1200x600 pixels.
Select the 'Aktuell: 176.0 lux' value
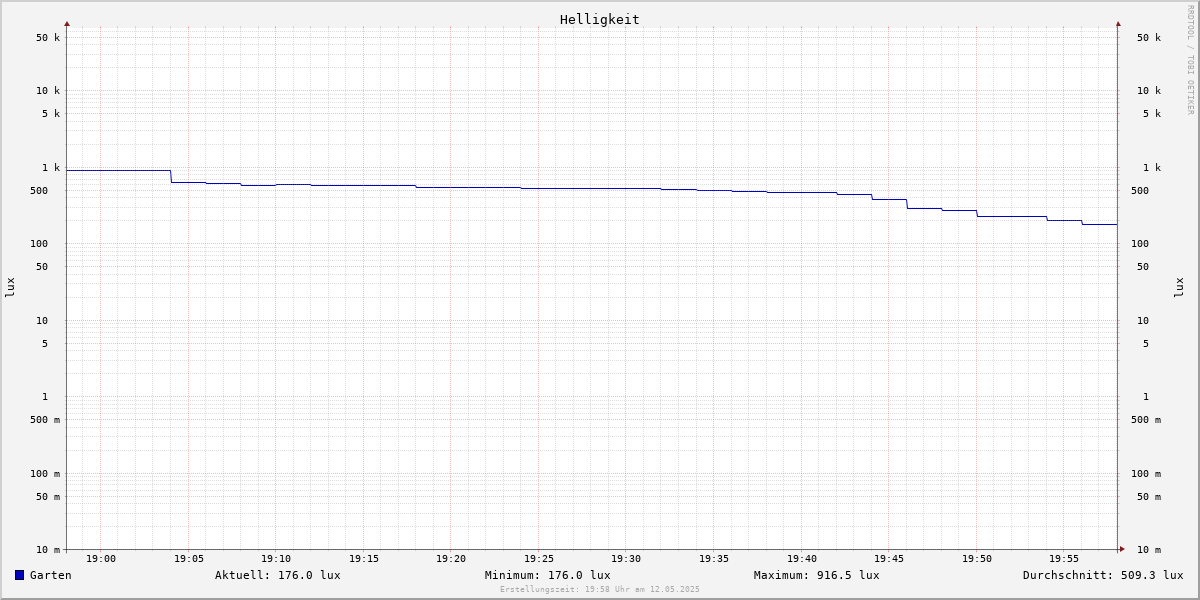[278, 575]
